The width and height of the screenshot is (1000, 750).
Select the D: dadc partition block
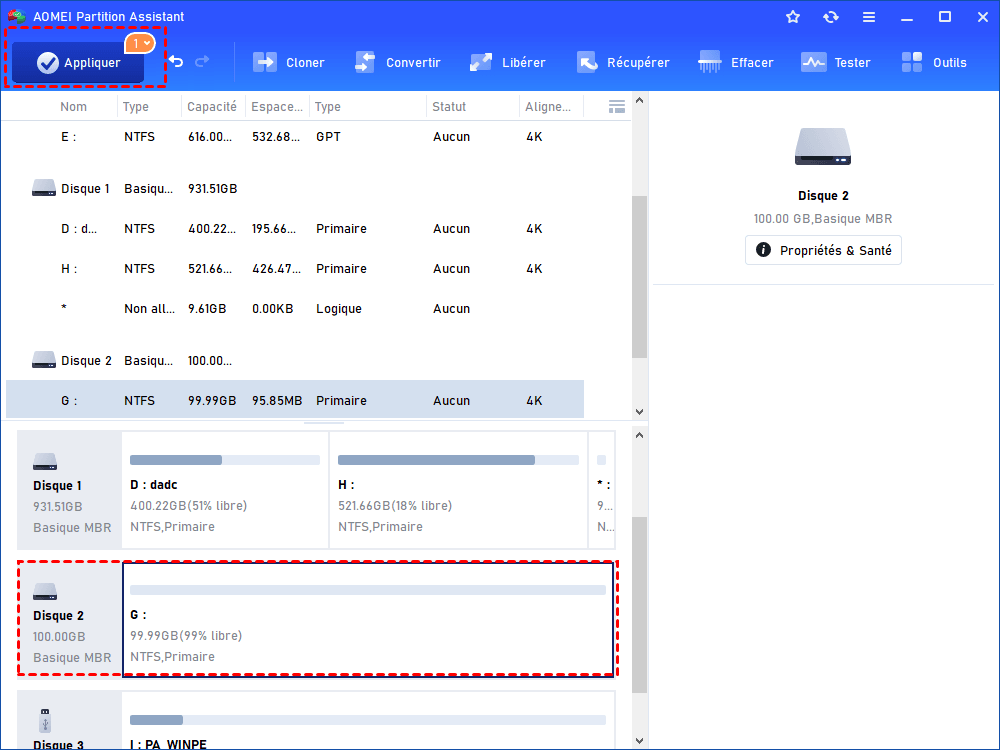[x=224, y=490]
